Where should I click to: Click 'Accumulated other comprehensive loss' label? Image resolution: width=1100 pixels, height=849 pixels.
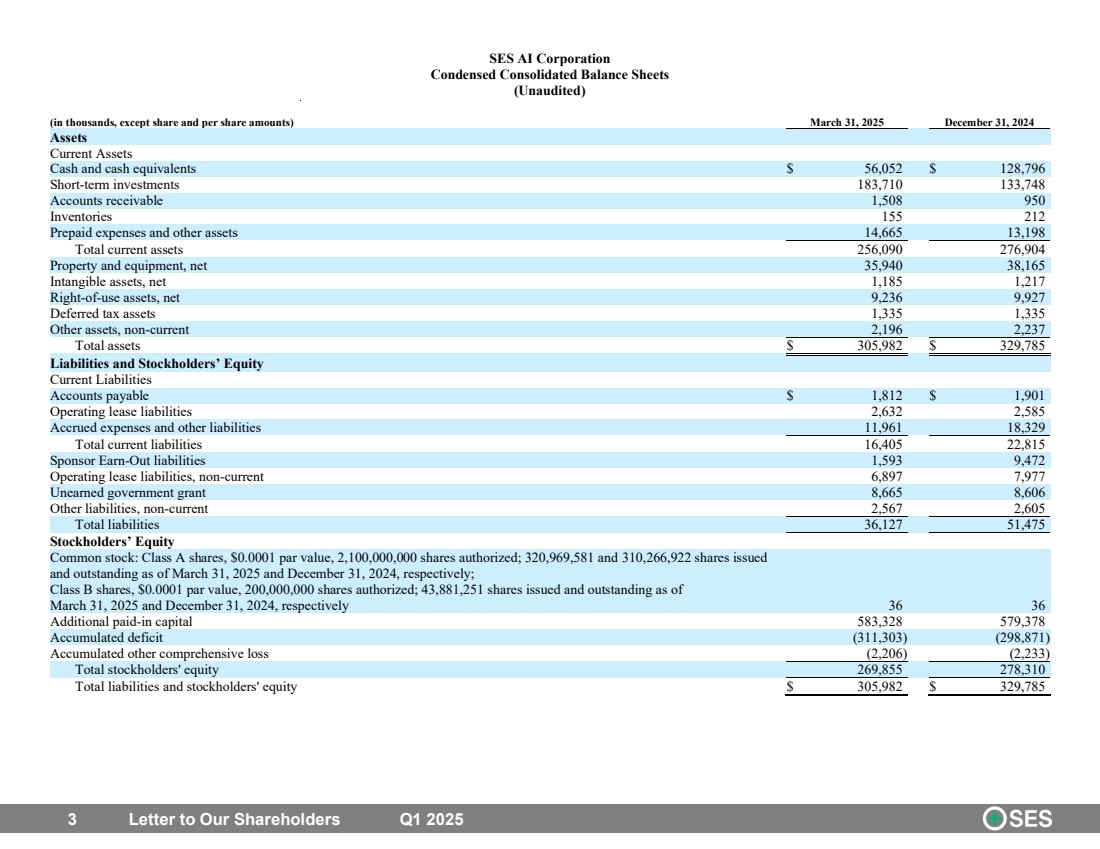click(159, 653)
